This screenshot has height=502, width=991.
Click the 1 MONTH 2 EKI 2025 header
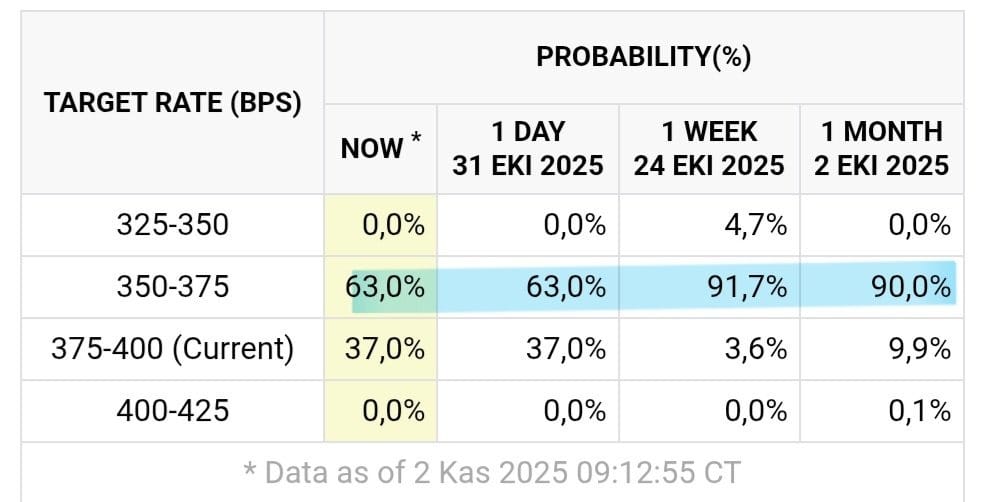pyautogui.click(x=881, y=148)
